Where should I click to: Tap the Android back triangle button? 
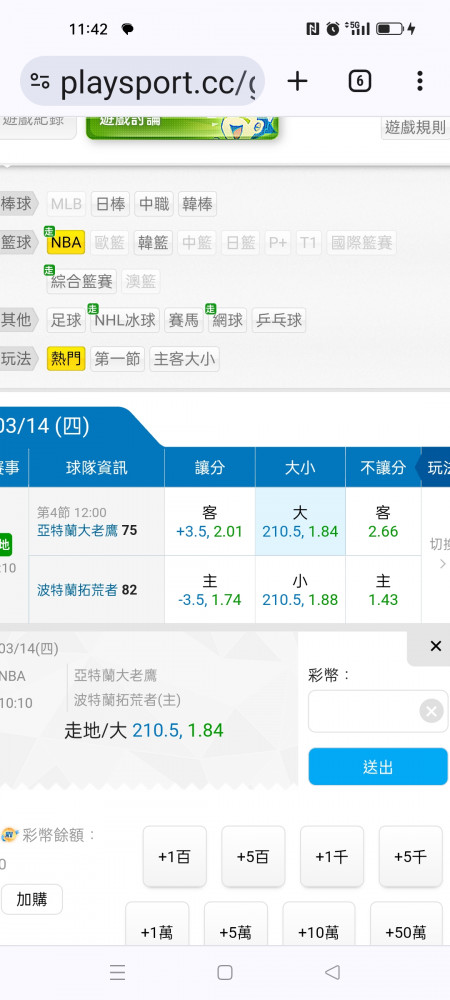pos(332,973)
